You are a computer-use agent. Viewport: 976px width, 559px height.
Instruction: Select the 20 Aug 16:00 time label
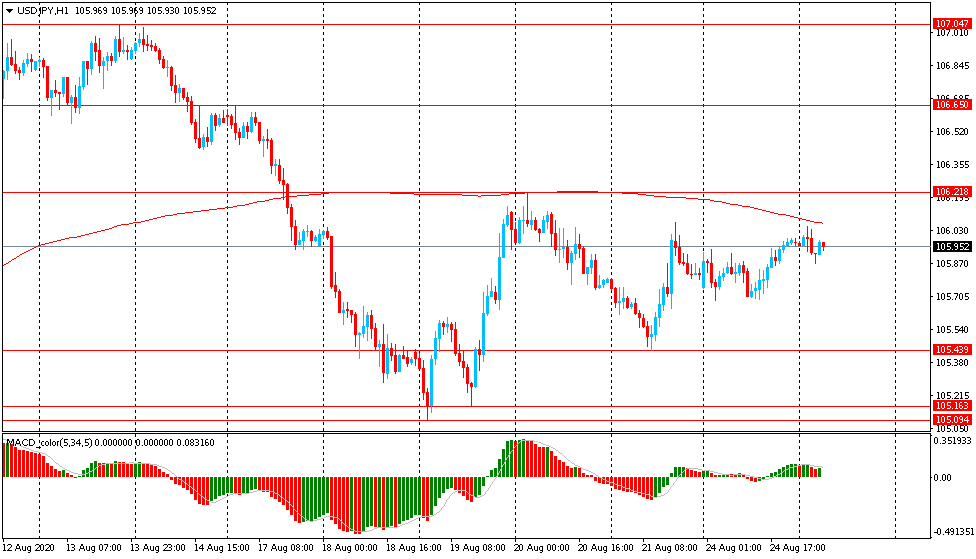606,548
